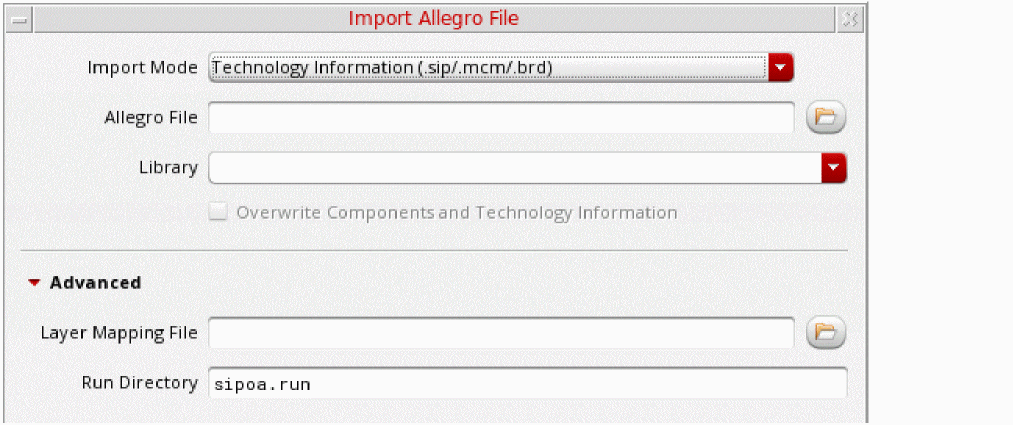
Task: Open the Import Mode combo box
Action: tap(488, 68)
